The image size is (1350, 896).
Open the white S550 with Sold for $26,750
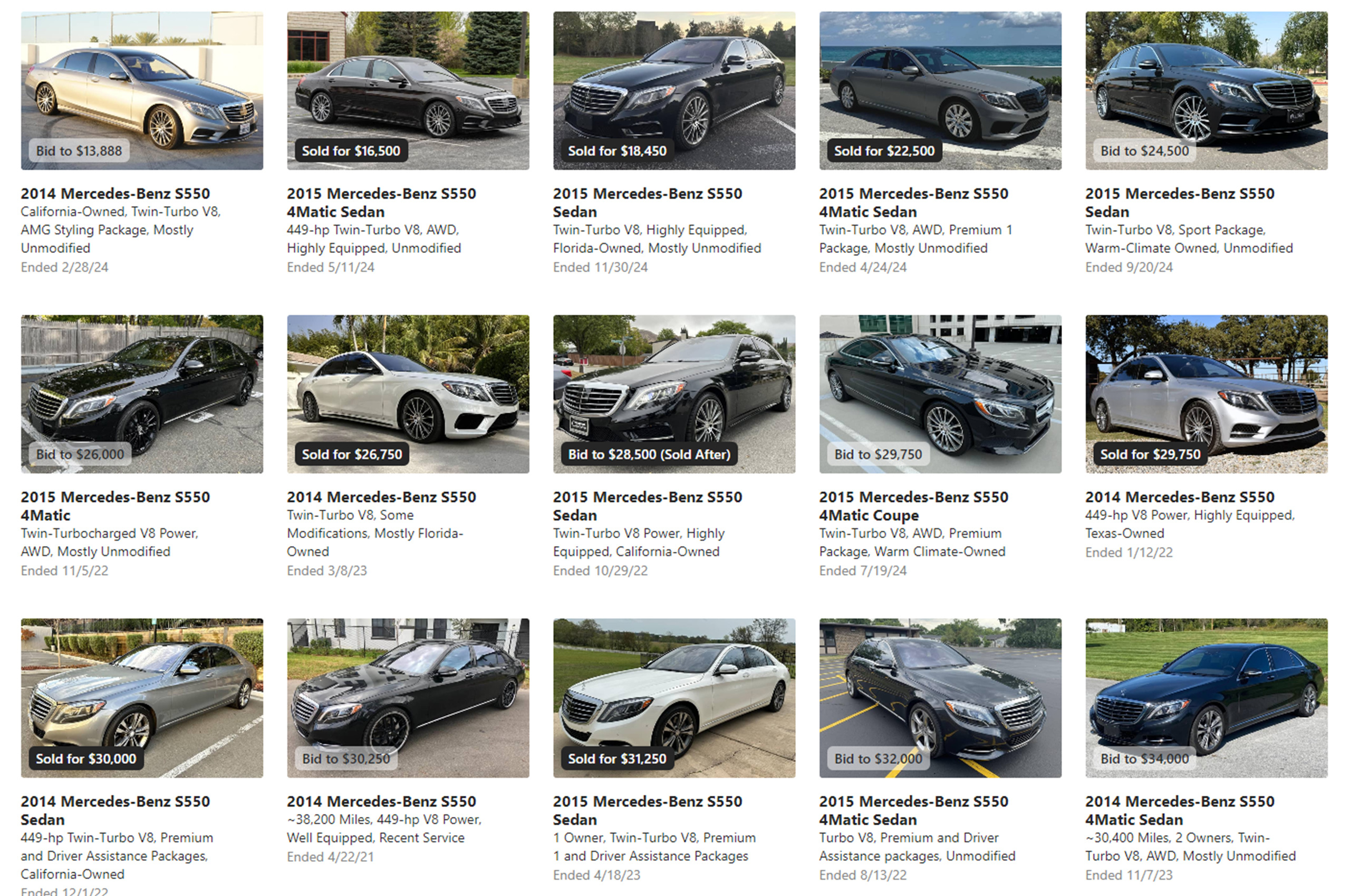[x=408, y=394]
